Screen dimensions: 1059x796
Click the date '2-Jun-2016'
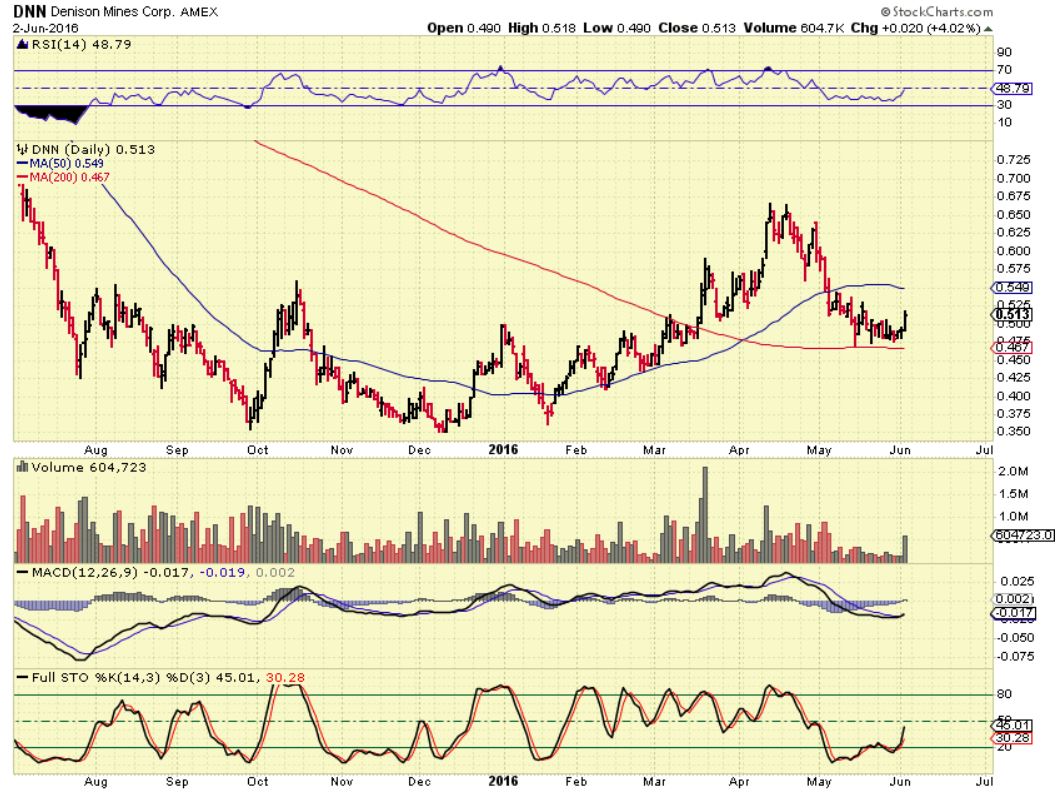(x=46, y=28)
